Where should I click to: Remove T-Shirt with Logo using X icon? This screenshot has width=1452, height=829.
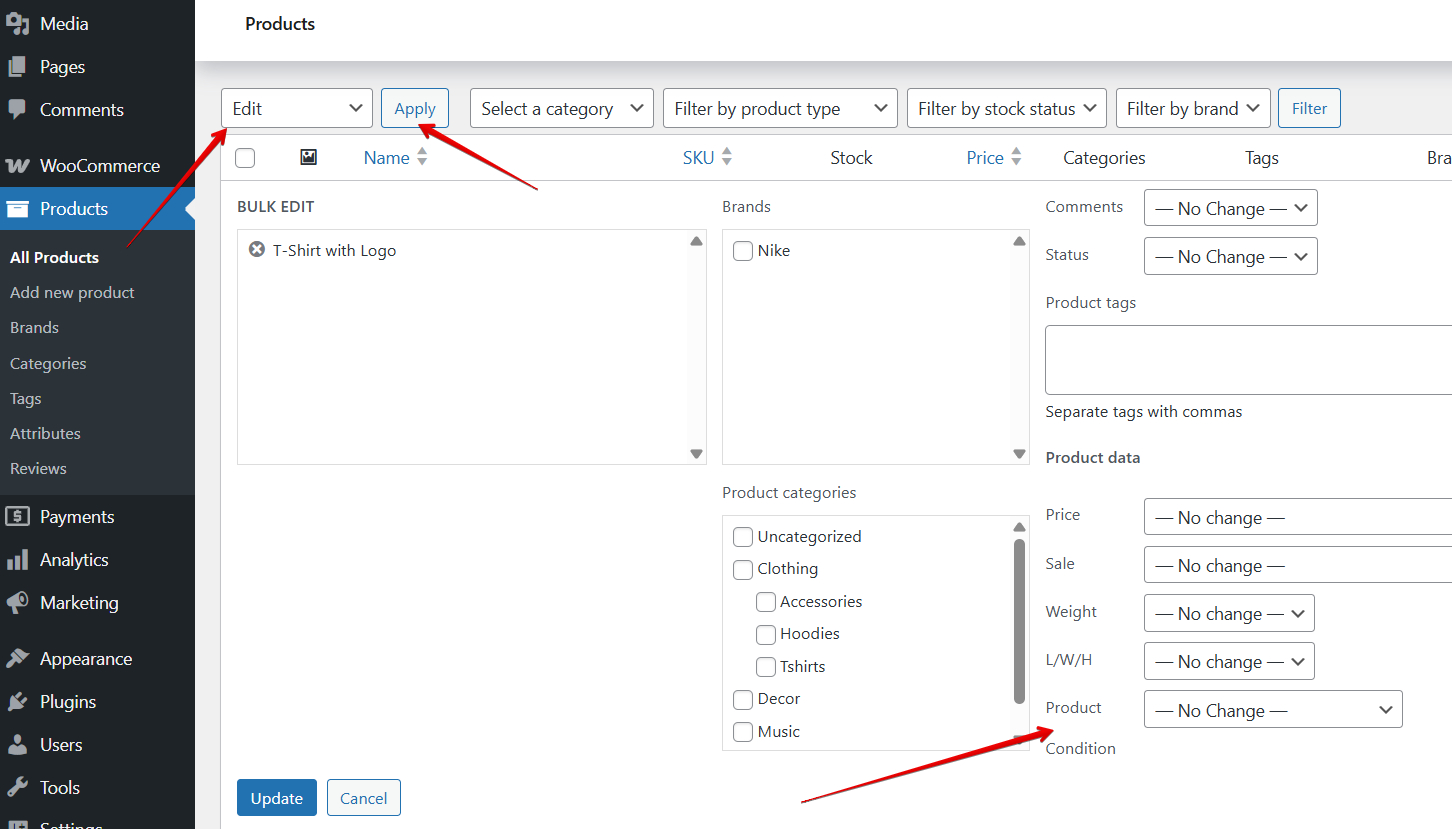256,250
